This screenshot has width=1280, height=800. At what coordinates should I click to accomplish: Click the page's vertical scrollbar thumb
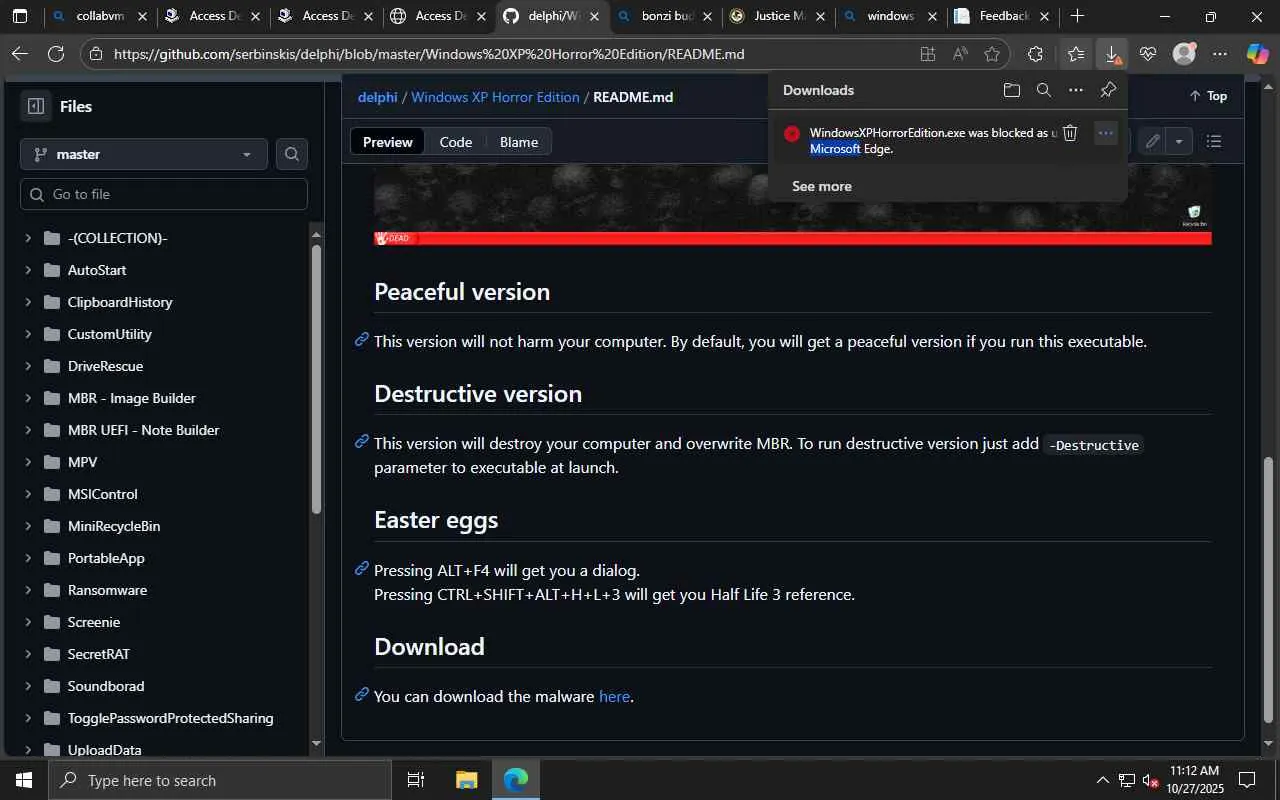click(x=1269, y=590)
